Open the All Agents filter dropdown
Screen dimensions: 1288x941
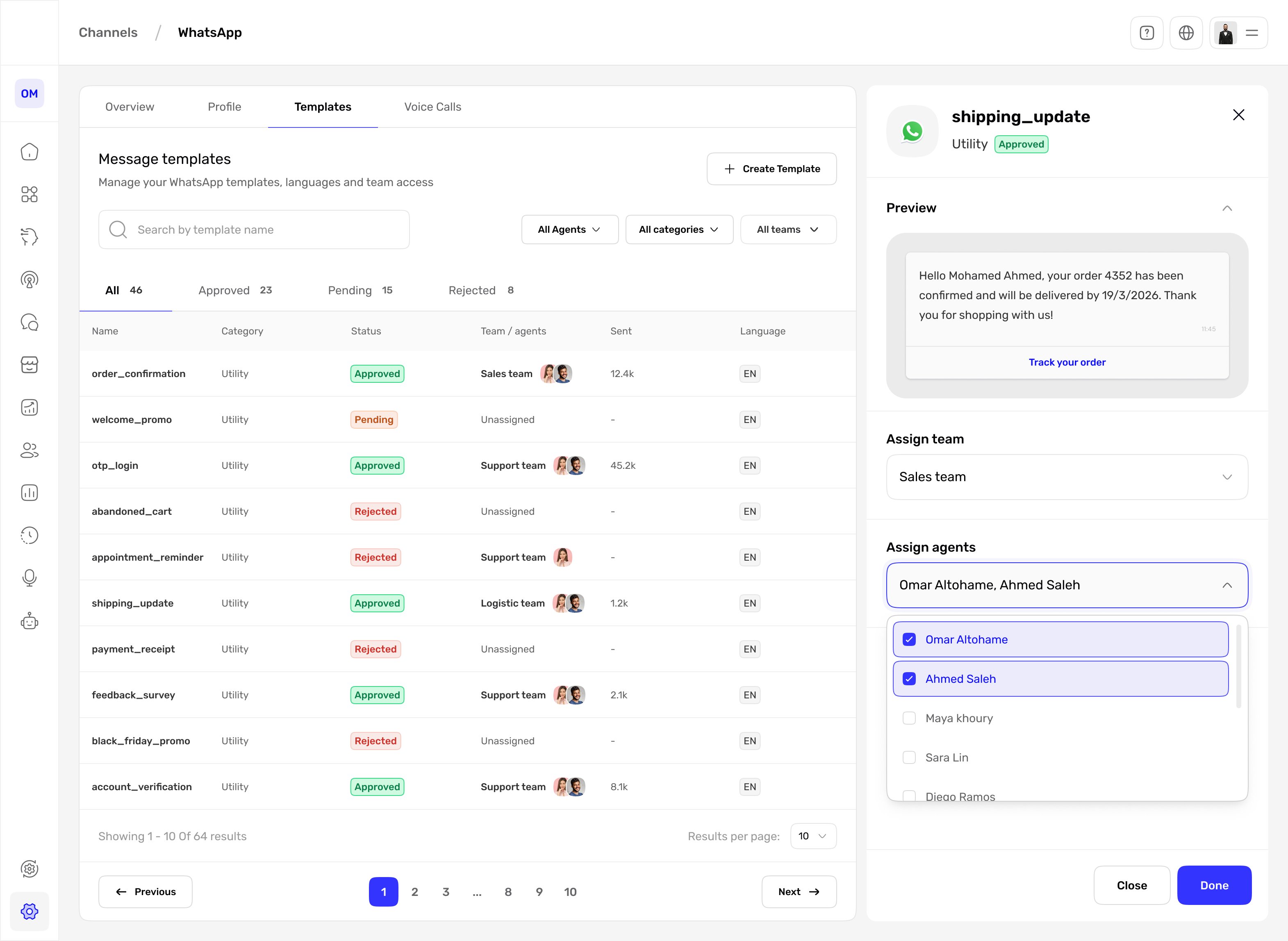pyautogui.click(x=570, y=230)
